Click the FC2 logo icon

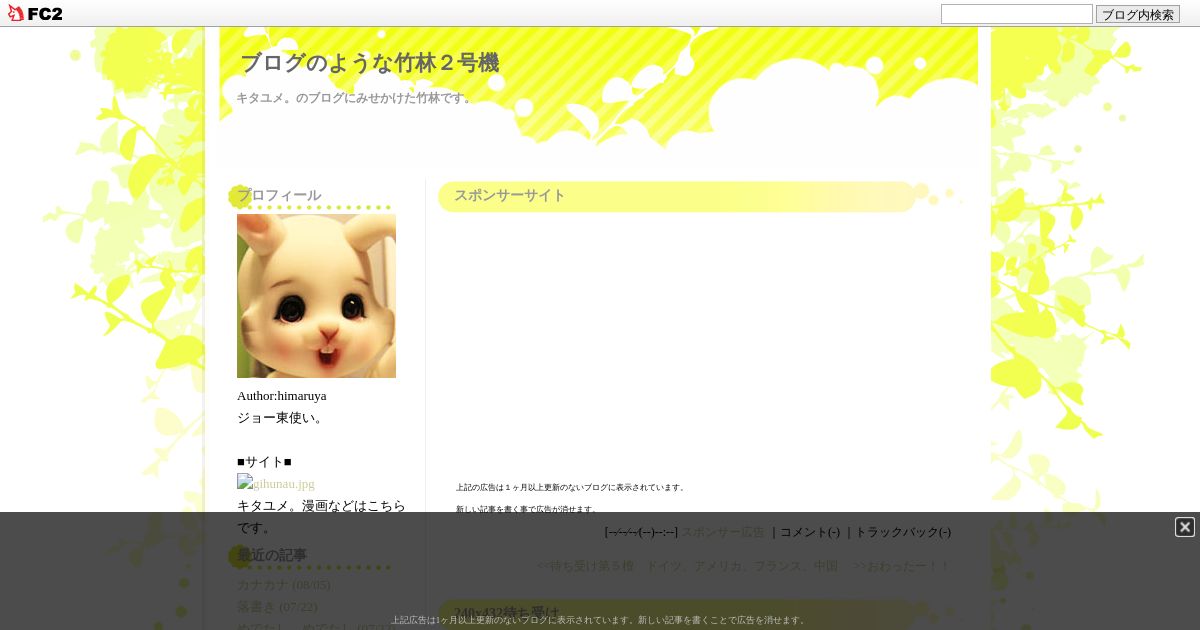[x=35, y=13]
